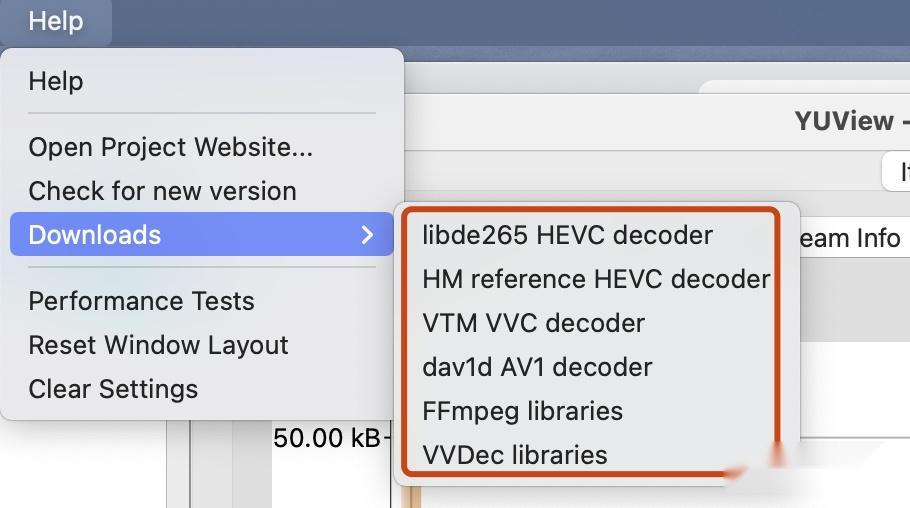Expand the Downloads submenu chevron arrow
Image resolution: width=910 pixels, height=508 pixels.
(368, 235)
